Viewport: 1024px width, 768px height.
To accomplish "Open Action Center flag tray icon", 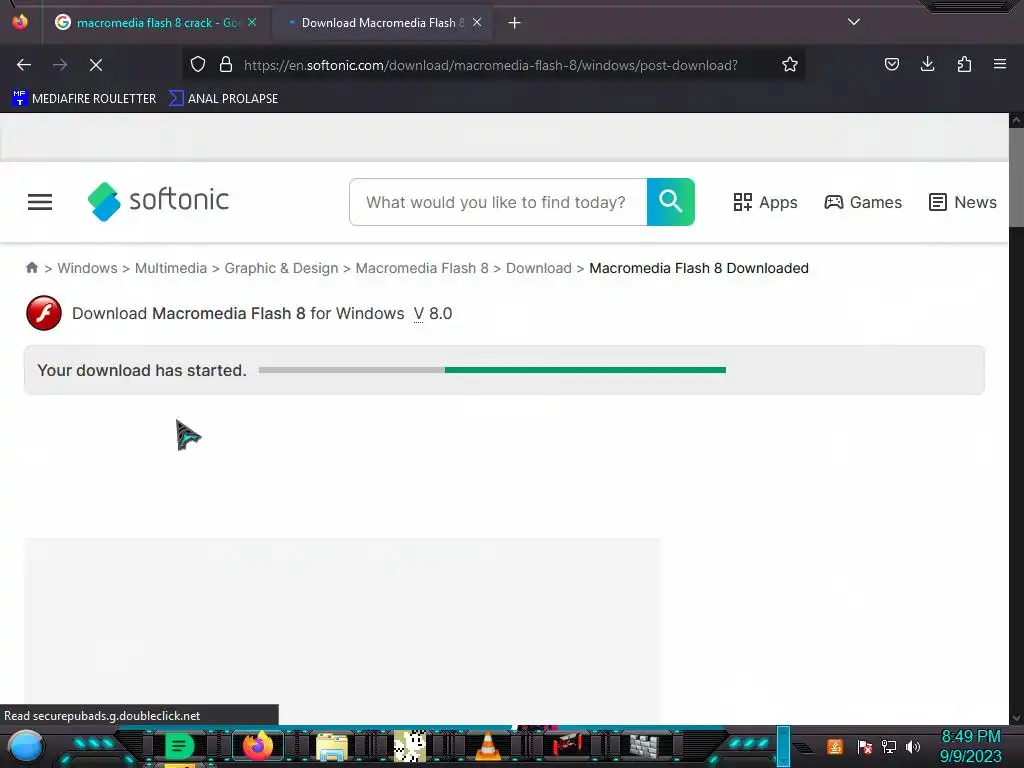I will (864, 746).
